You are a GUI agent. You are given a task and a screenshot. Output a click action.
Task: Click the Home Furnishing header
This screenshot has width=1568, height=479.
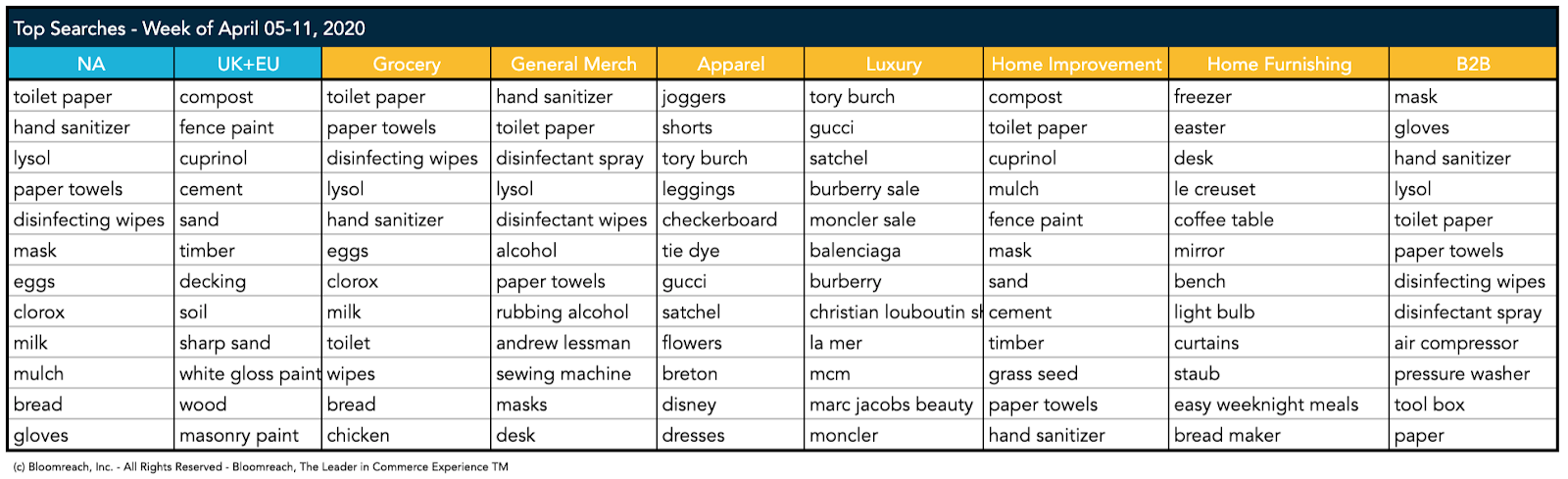click(x=1279, y=64)
